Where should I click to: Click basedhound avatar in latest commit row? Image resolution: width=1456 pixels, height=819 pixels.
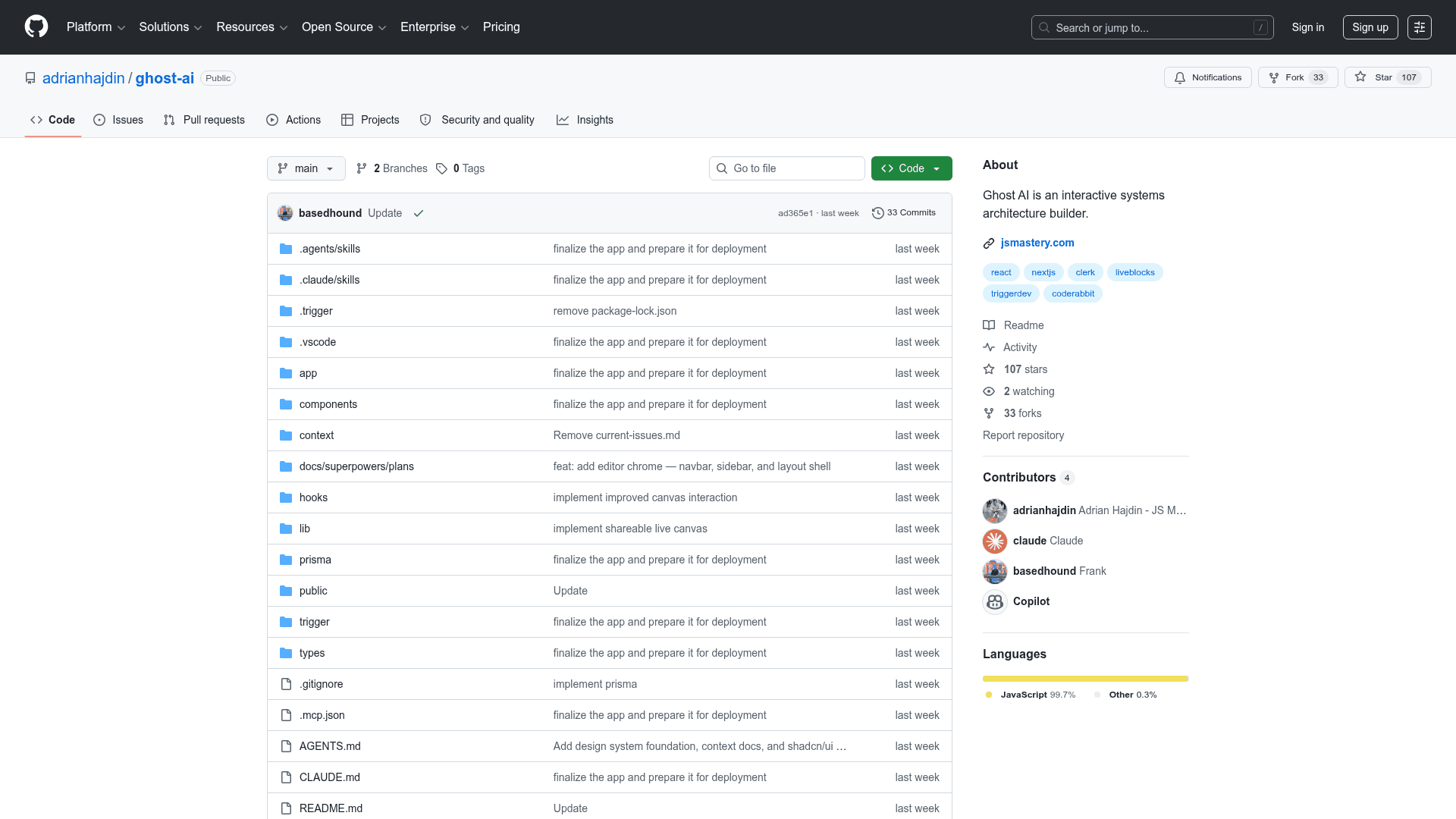point(285,213)
